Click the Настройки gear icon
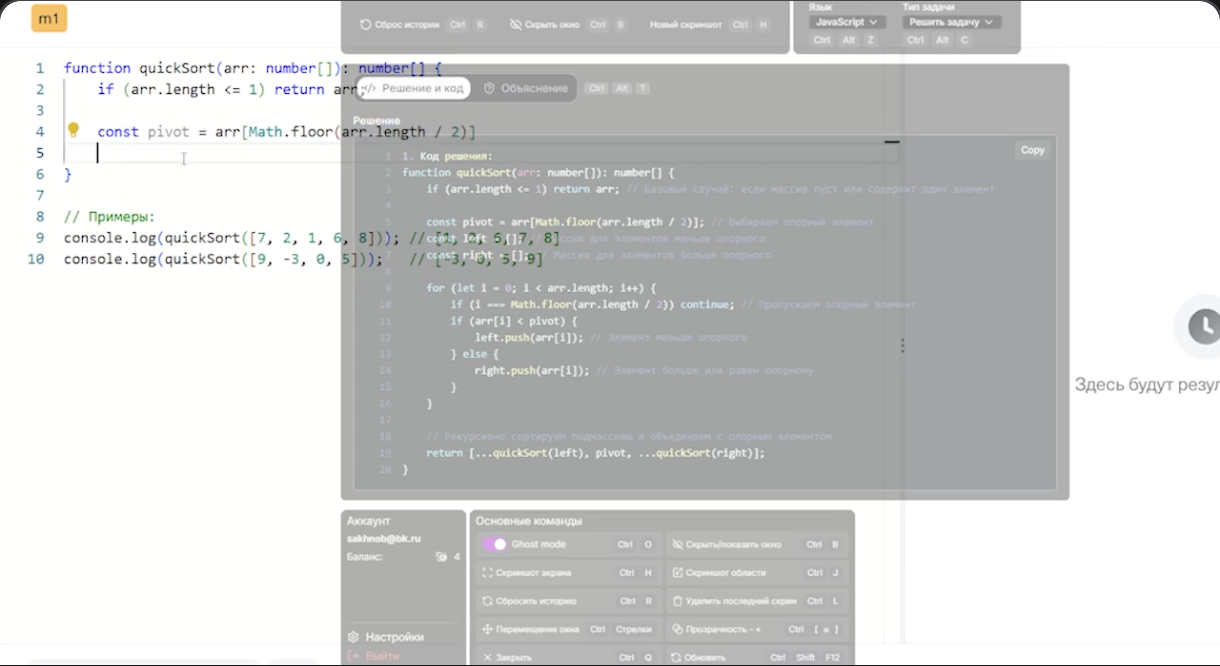Screen dimensions: 1220x666 coord(354,637)
